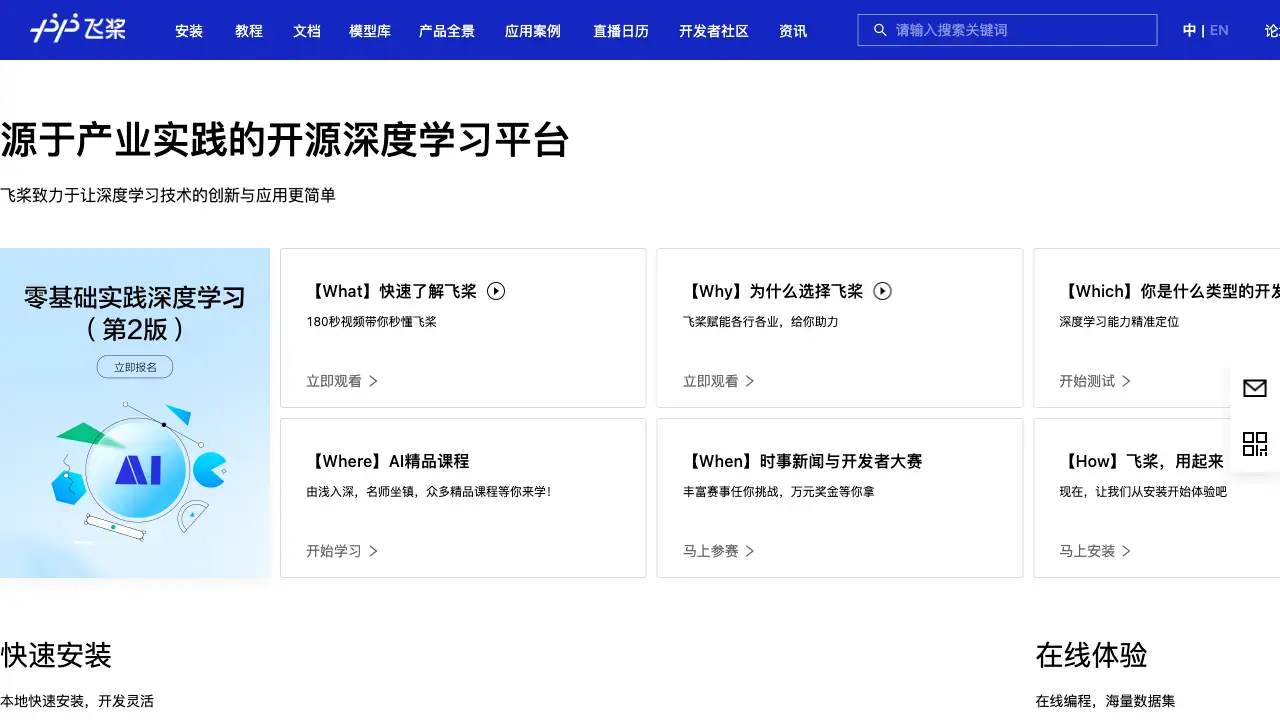Open the 模型库 menu item
The height and width of the screenshot is (720, 1280).
click(x=370, y=31)
